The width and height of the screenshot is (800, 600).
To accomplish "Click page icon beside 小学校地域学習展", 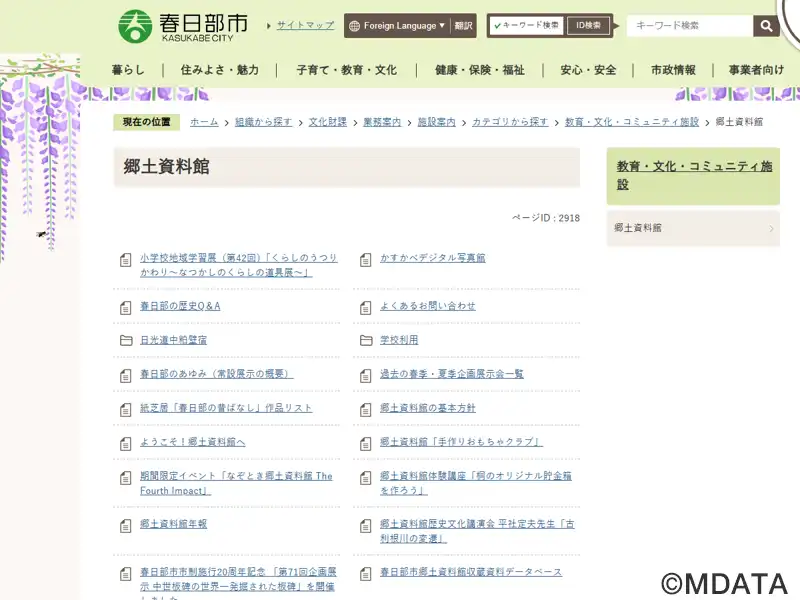I will coord(126,260).
